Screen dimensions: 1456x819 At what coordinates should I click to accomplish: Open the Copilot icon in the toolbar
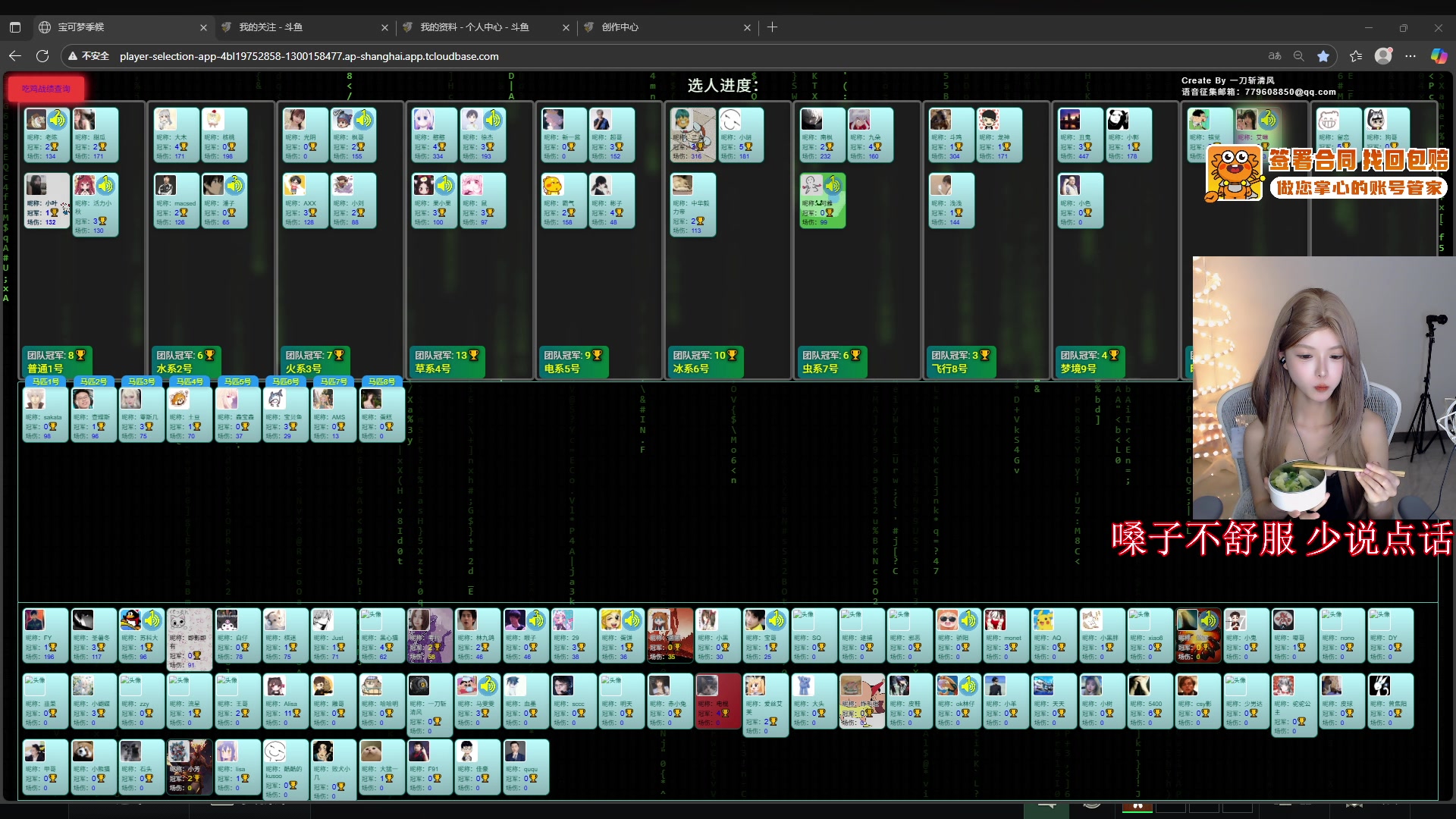click(x=1439, y=56)
